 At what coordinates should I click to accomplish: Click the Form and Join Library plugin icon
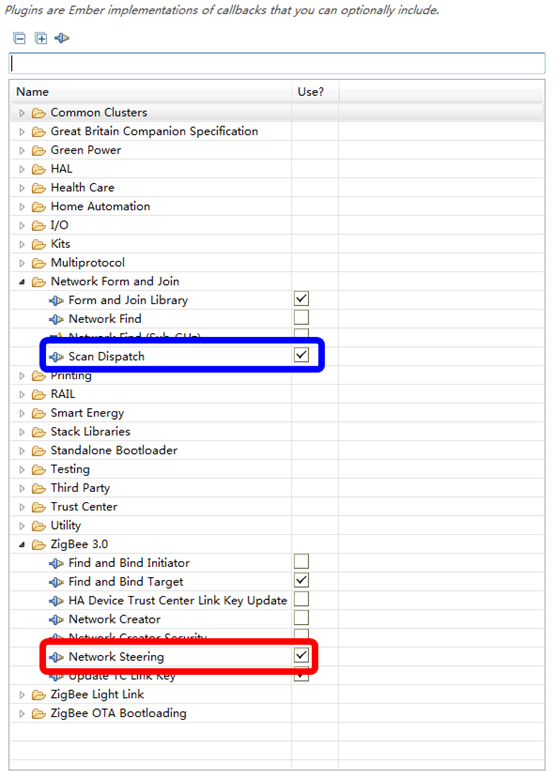pyautogui.click(x=56, y=301)
